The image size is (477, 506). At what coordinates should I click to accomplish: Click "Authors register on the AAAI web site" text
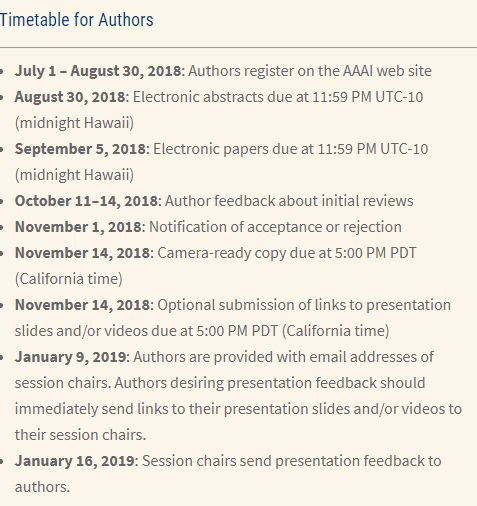point(310,71)
